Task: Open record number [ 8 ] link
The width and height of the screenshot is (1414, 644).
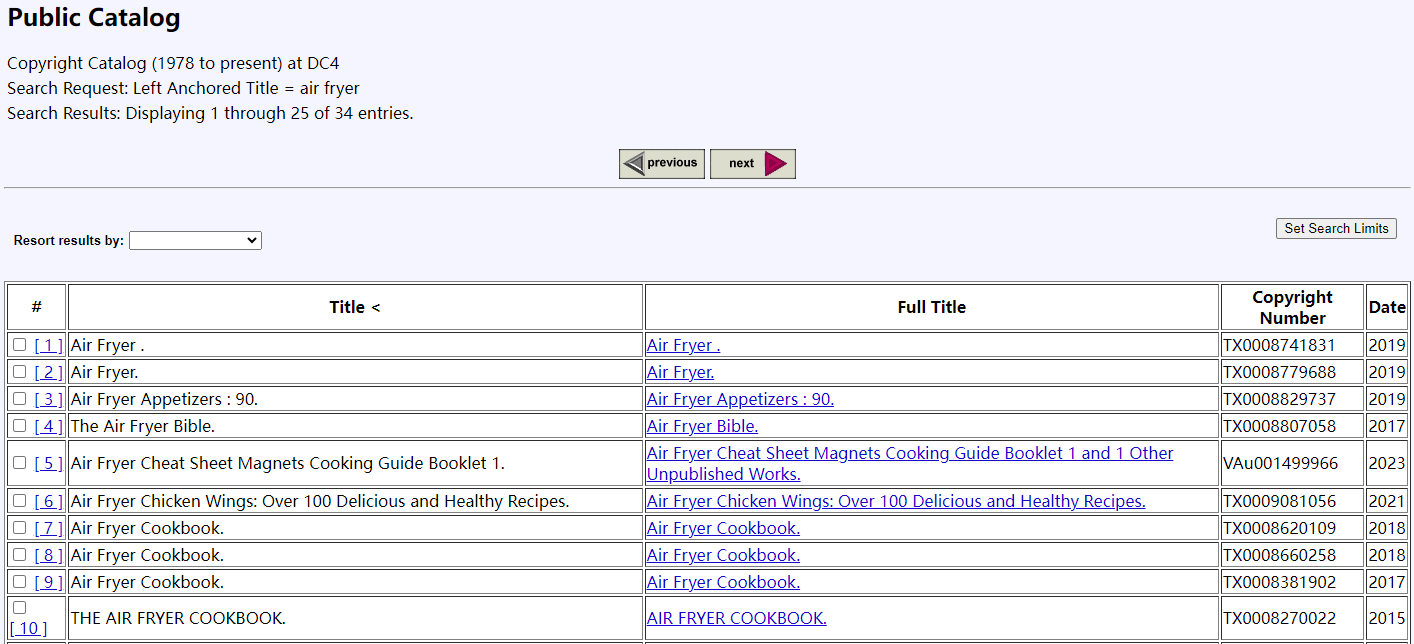Action: coord(48,555)
